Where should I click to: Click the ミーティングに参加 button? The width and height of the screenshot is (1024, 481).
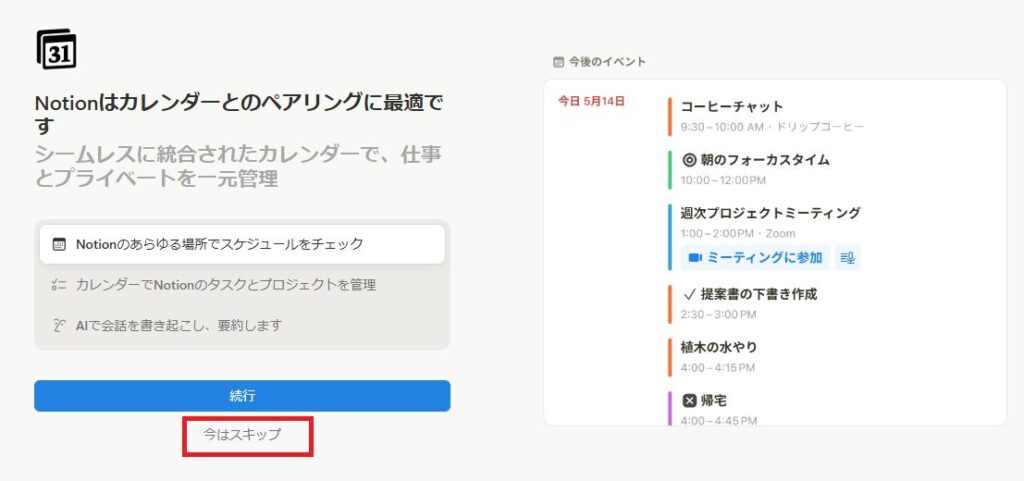click(x=755, y=258)
